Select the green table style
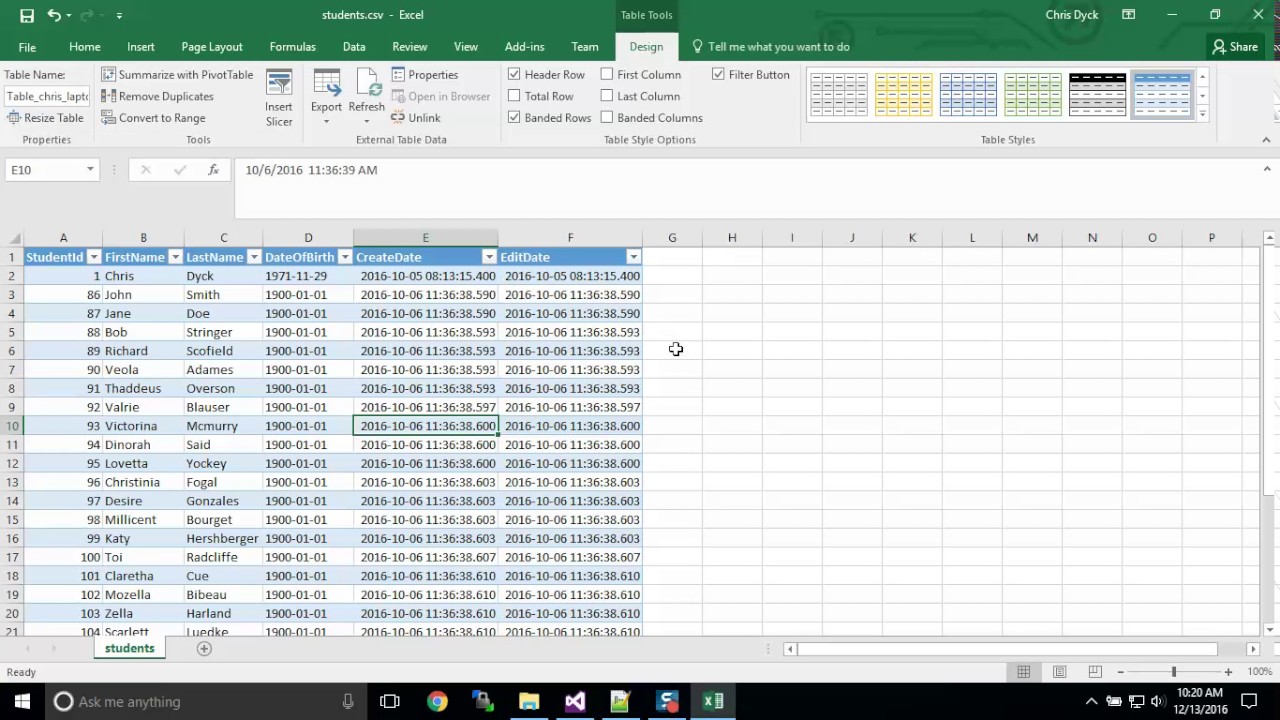Image resolution: width=1280 pixels, height=720 pixels. [x=1032, y=95]
